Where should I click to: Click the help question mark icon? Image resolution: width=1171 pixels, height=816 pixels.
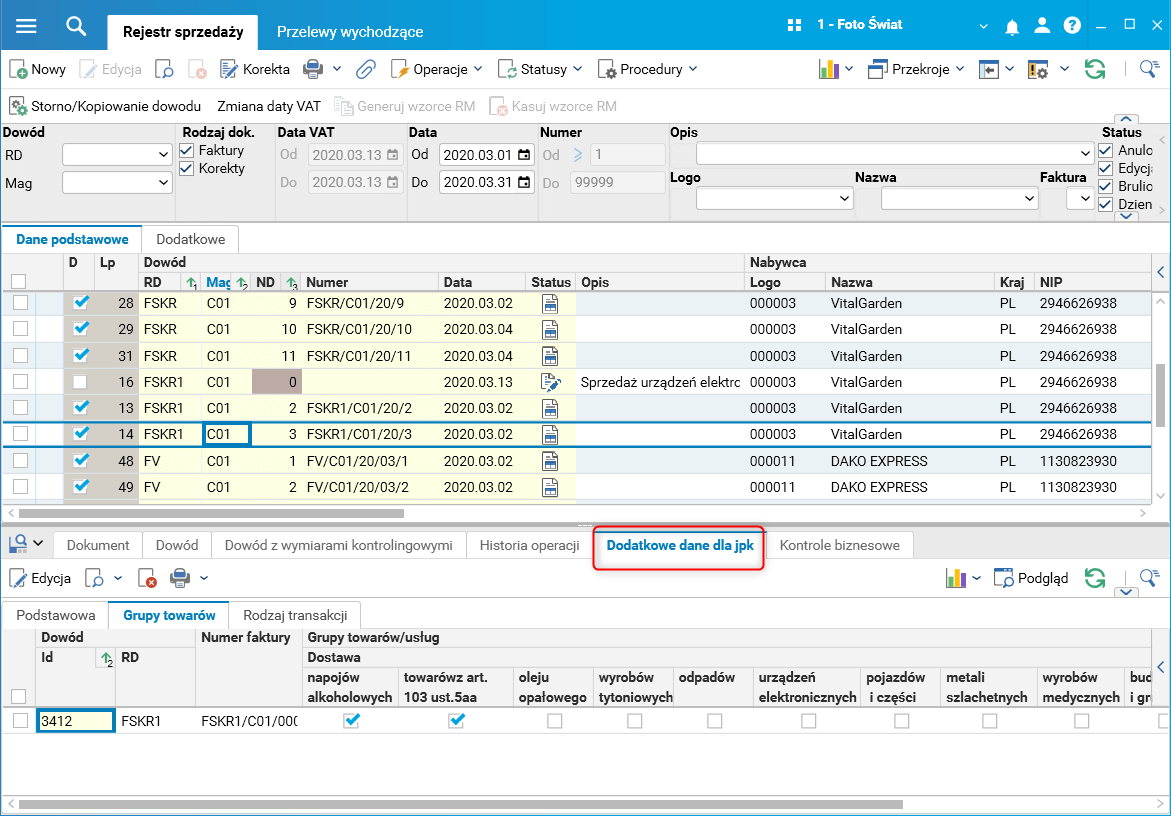click(1072, 26)
